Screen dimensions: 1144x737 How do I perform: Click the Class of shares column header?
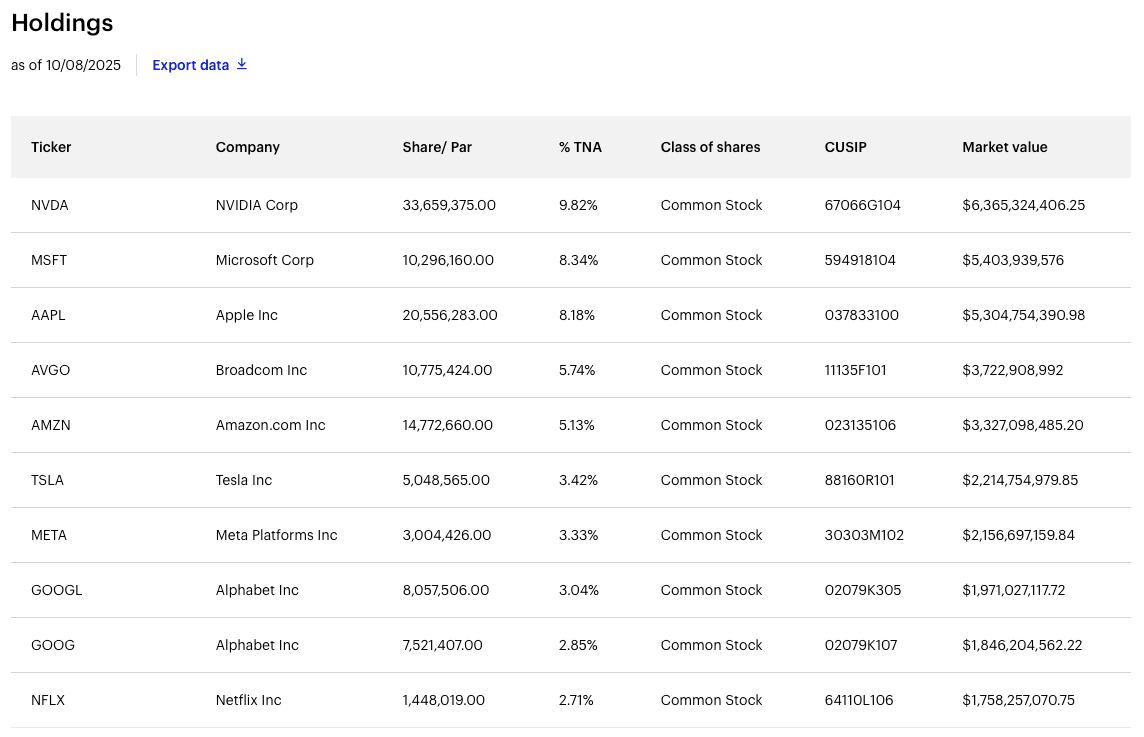pos(710,147)
